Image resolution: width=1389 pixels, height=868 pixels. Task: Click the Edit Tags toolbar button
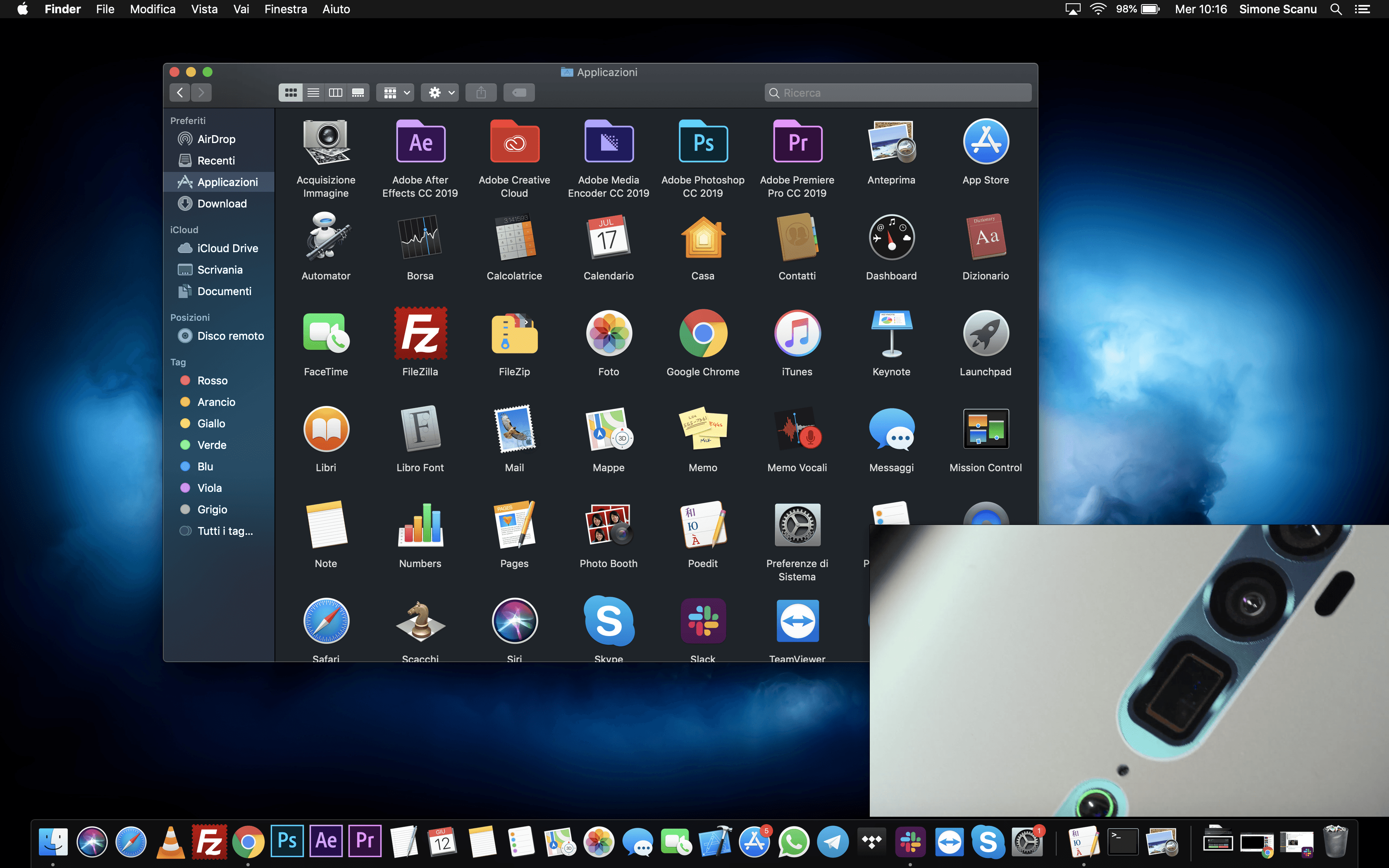519,93
